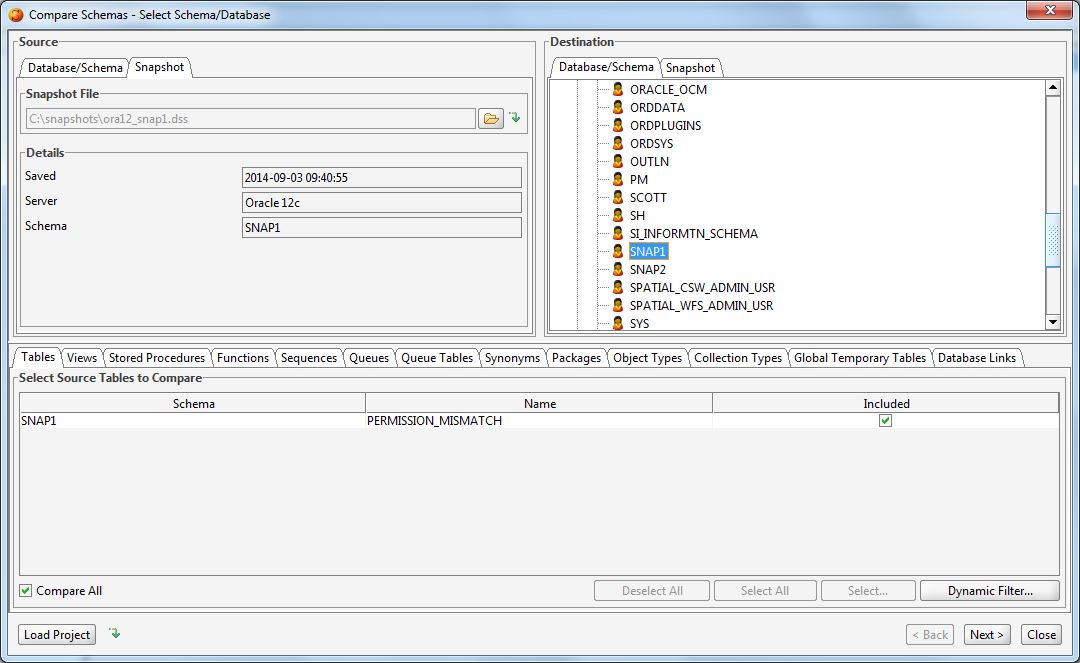Click the Next button to proceed

(986, 634)
